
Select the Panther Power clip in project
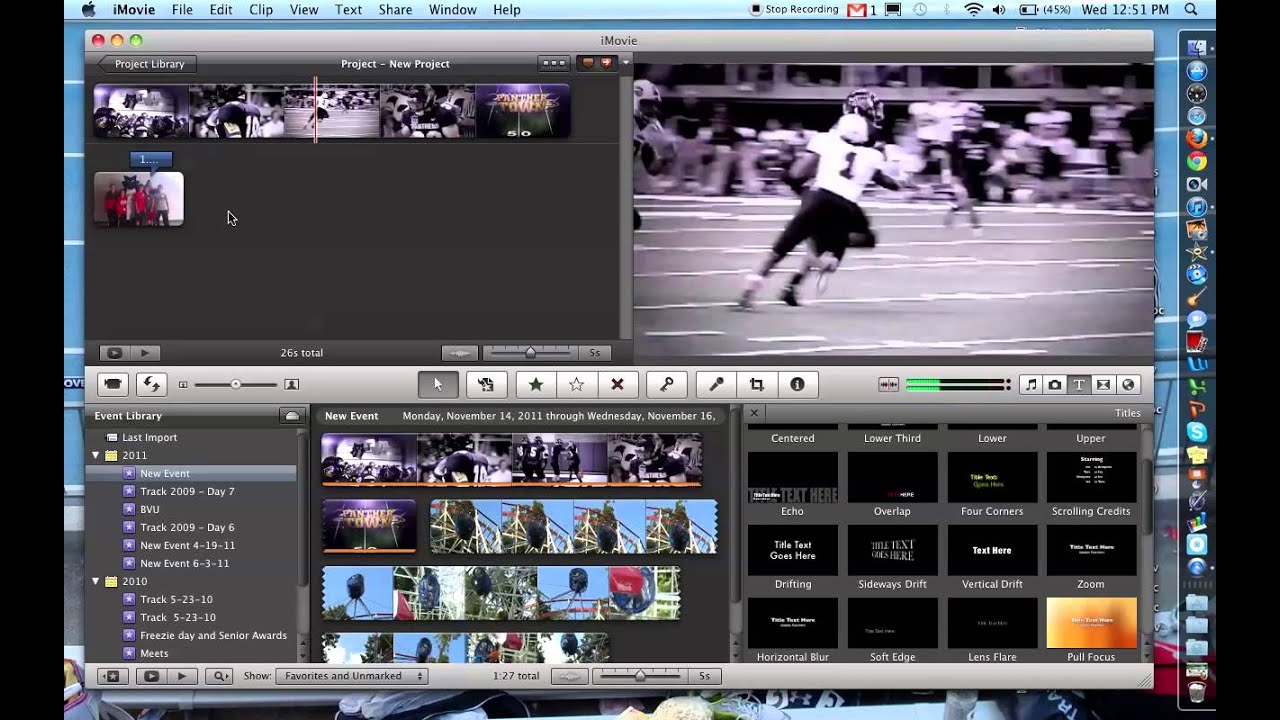point(523,111)
